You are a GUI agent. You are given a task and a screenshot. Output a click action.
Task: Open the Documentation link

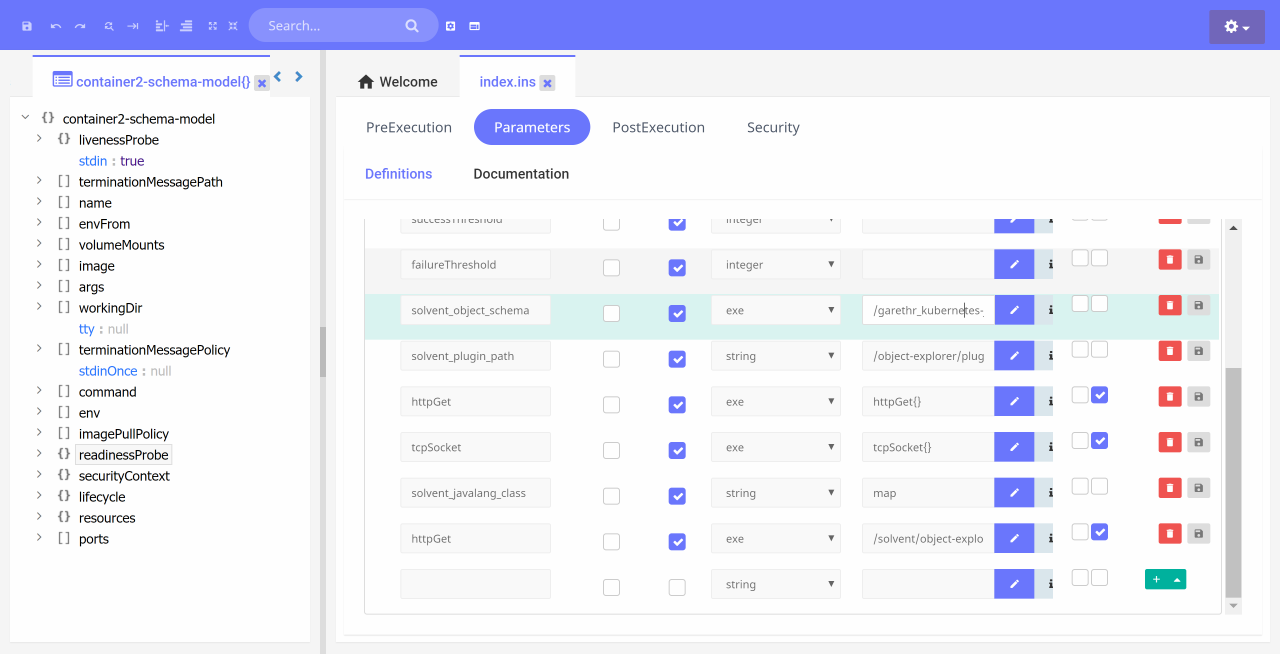pyautogui.click(x=521, y=174)
